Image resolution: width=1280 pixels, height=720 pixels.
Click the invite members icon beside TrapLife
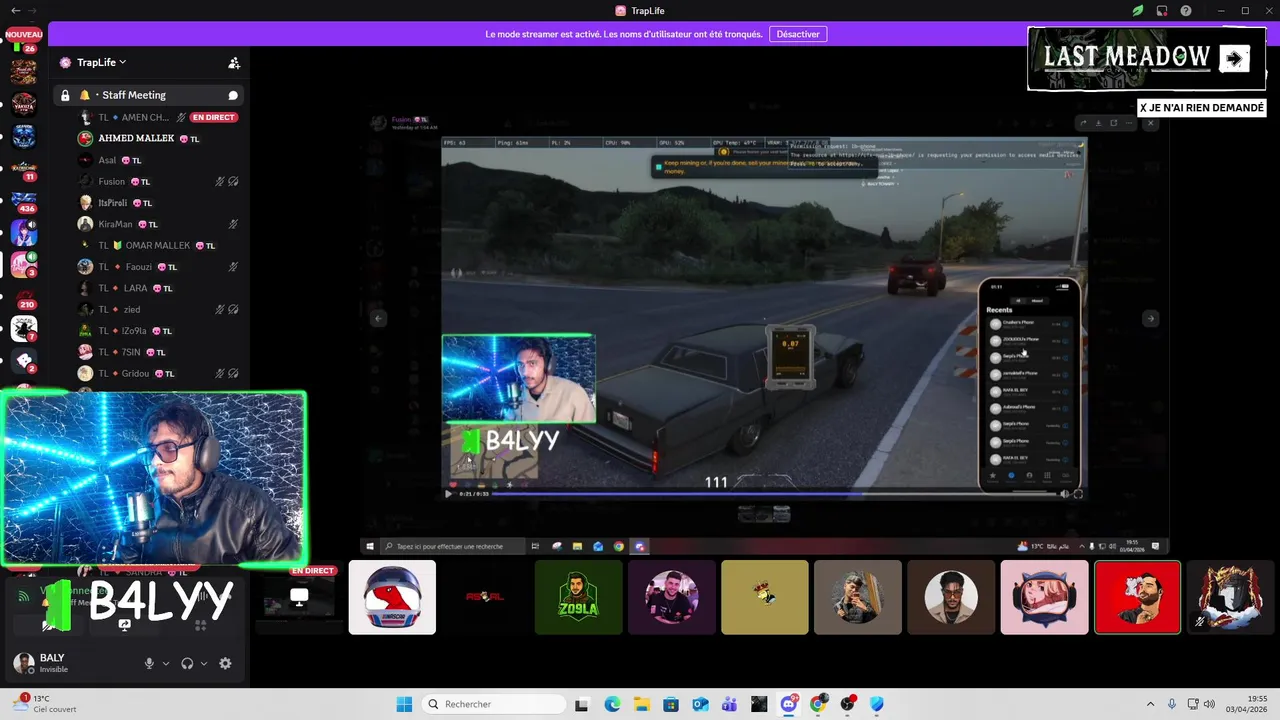click(x=234, y=62)
